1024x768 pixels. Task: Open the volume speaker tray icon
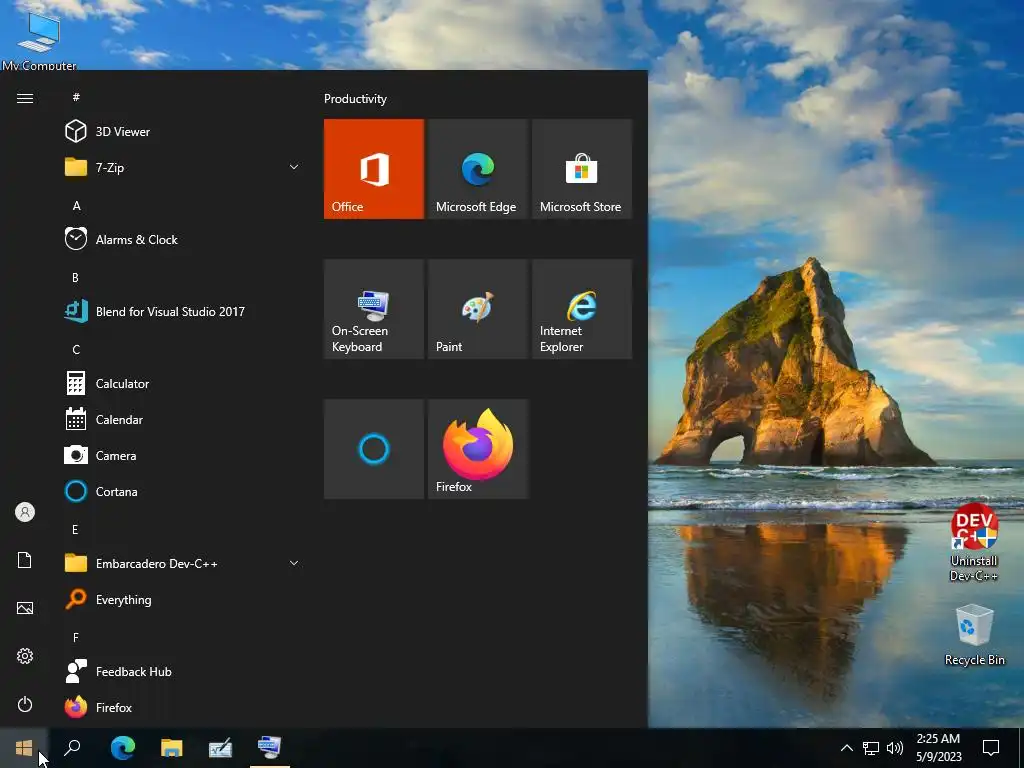pyautogui.click(x=895, y=748)
